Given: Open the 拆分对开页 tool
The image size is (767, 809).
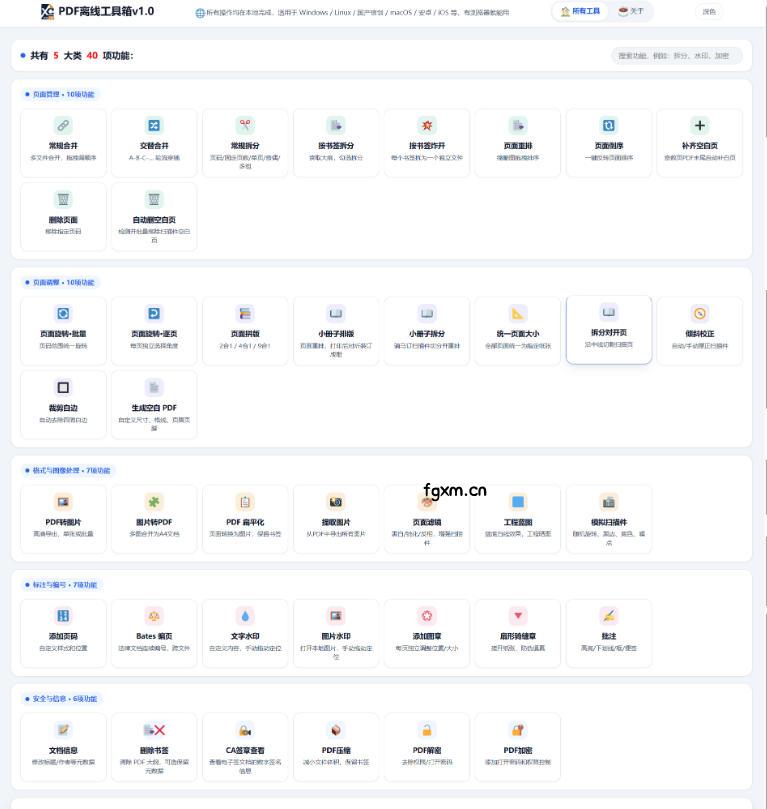Looking at the screenshot, I should 609,330.
